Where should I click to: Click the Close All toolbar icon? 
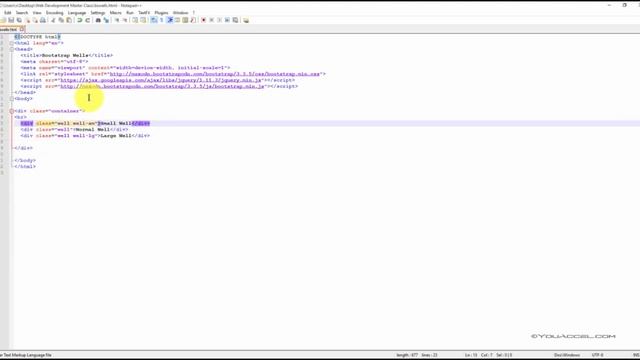coord(35,20)
